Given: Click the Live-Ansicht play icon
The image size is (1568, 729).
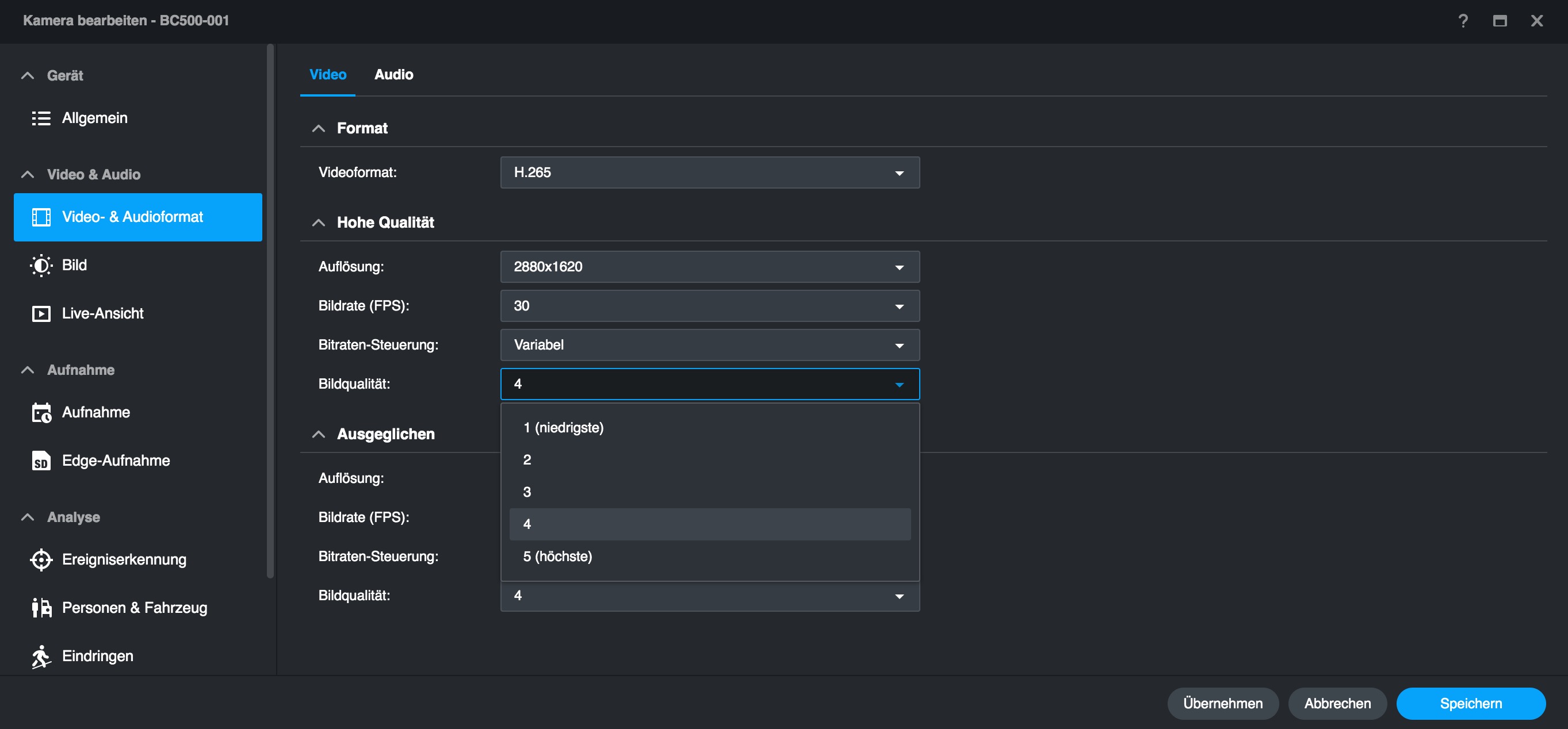Looking at the screenshot, I should point(41,314).
